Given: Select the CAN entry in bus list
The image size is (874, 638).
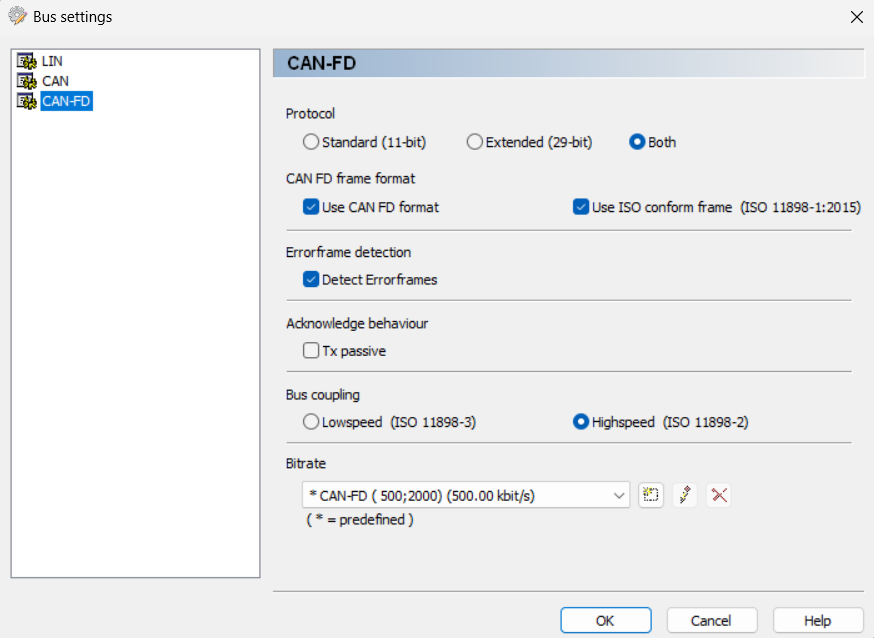Looking at the screenshot, I should [55, 81].
